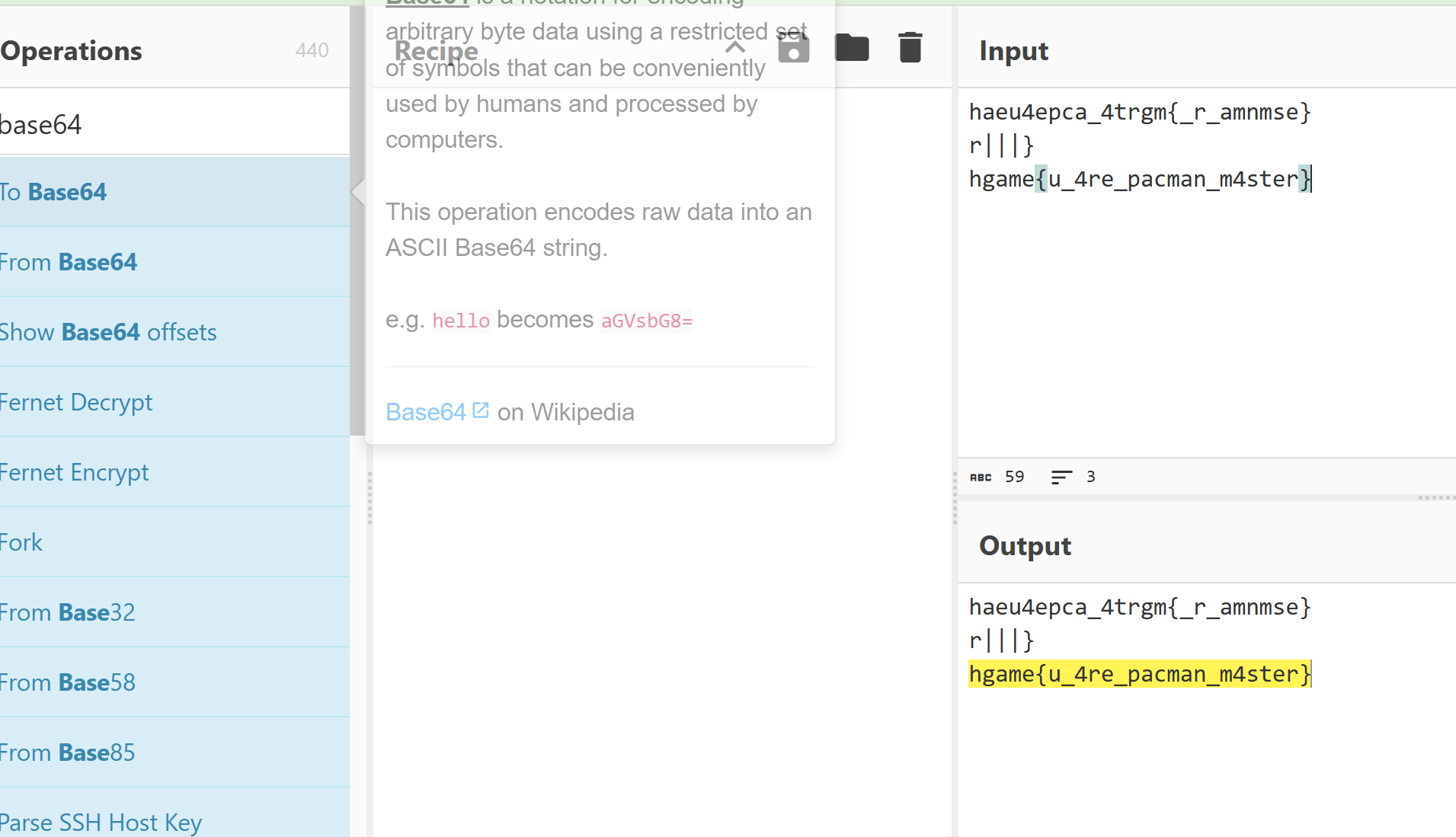Viewport: 1456px width, 837px height.
Task: Click the operations list scrollbar
Action: point(357,228)
